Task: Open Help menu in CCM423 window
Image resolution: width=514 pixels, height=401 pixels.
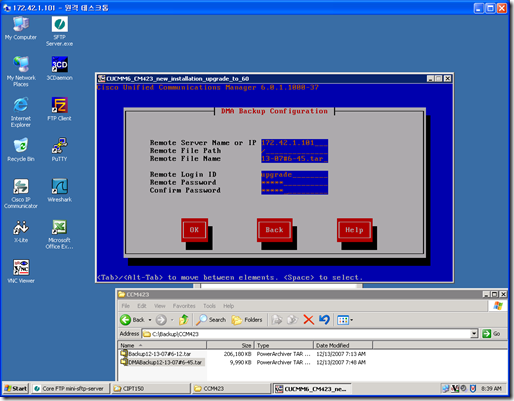Action: pos(228,306)
